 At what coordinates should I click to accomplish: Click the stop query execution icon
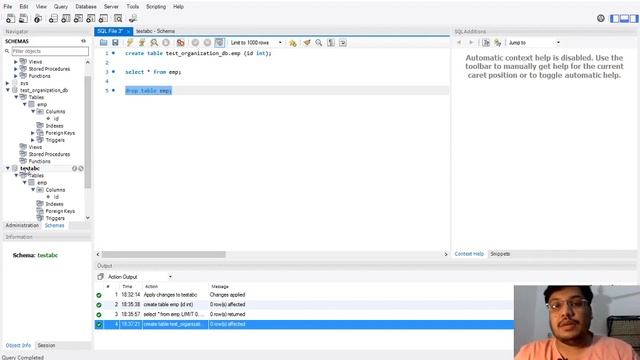coord(166,42)
